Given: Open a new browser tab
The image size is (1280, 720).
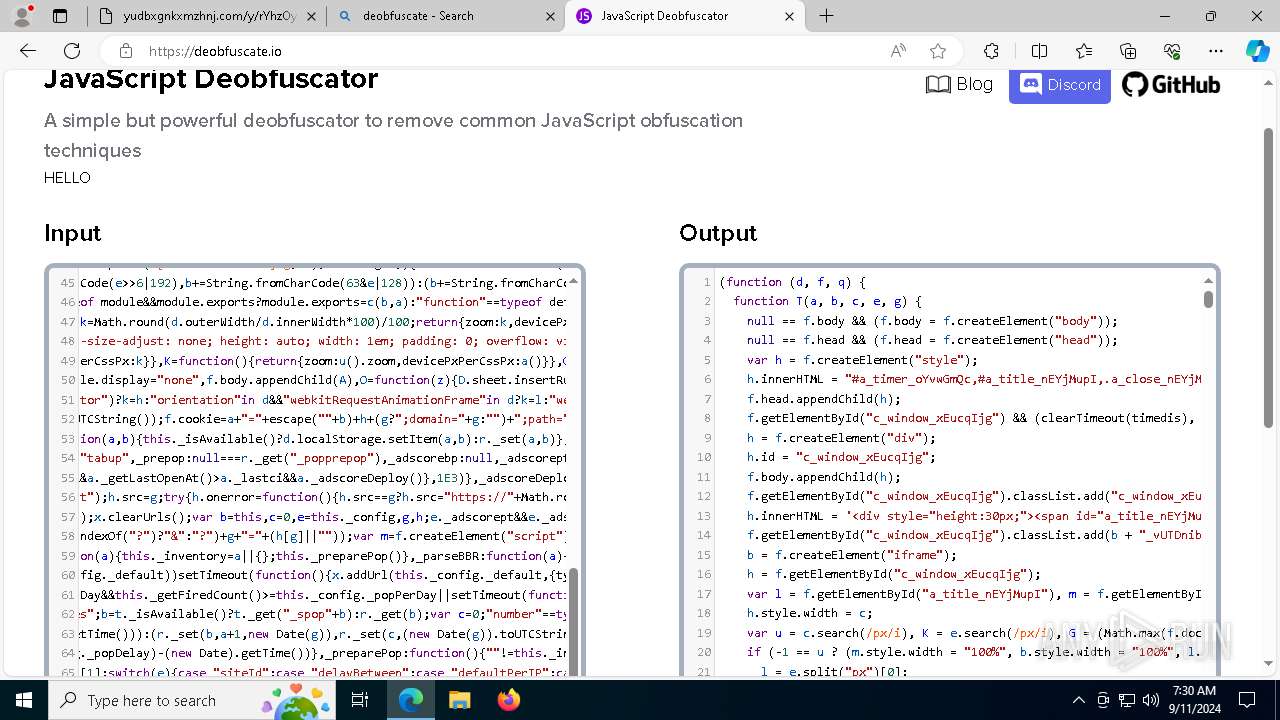Looking at the screenshot, I should (x=826, y=16).
